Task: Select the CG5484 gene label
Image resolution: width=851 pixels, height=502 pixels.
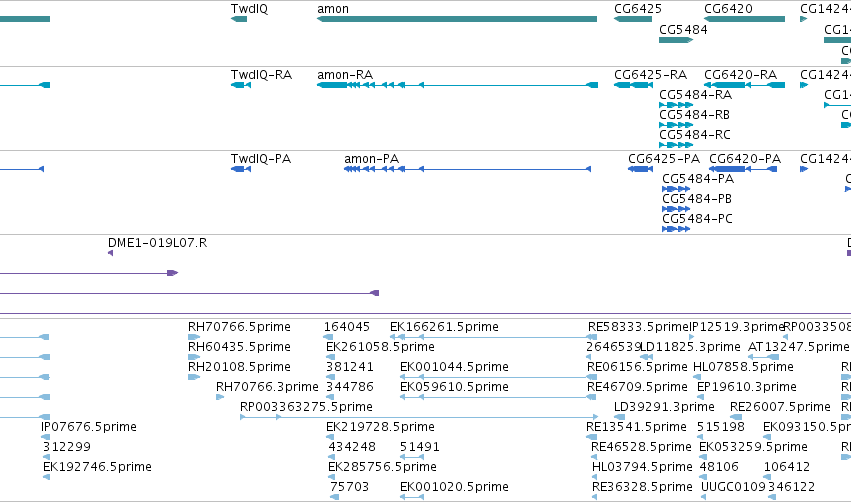Action: click(x=683, y=30)
